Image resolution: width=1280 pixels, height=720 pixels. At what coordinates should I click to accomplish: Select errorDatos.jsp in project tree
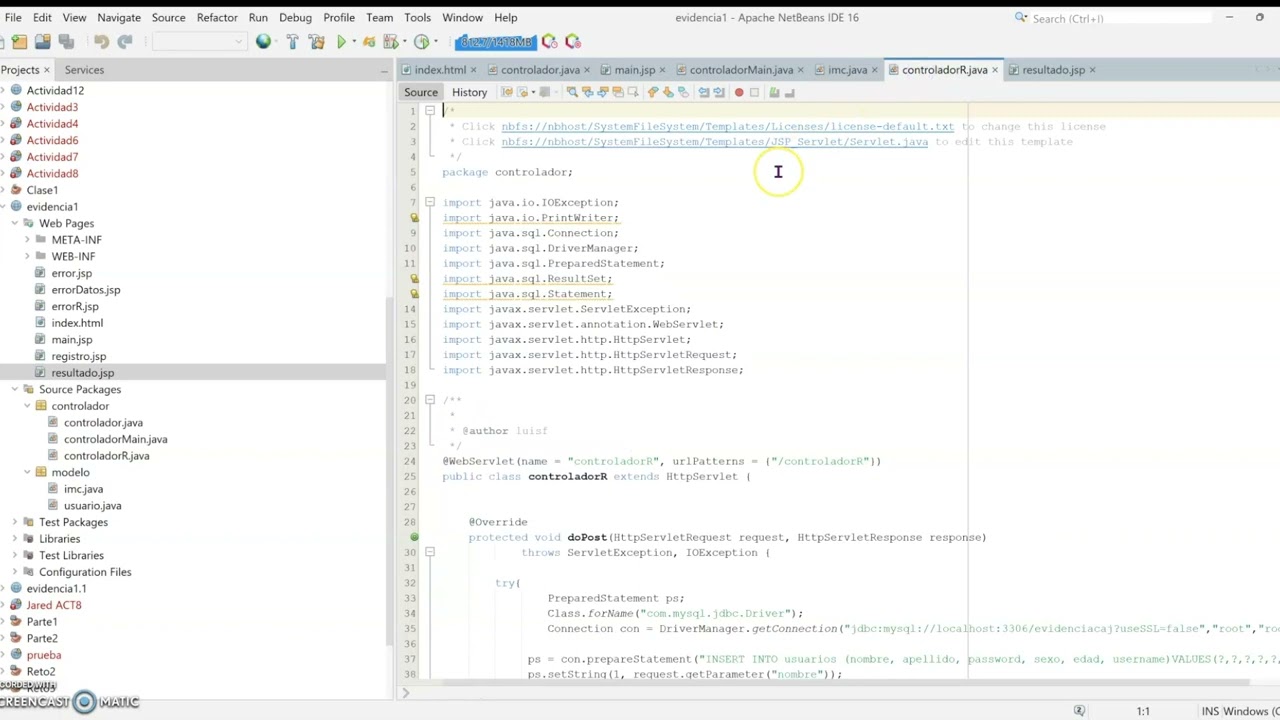click(x=85, y=289)
